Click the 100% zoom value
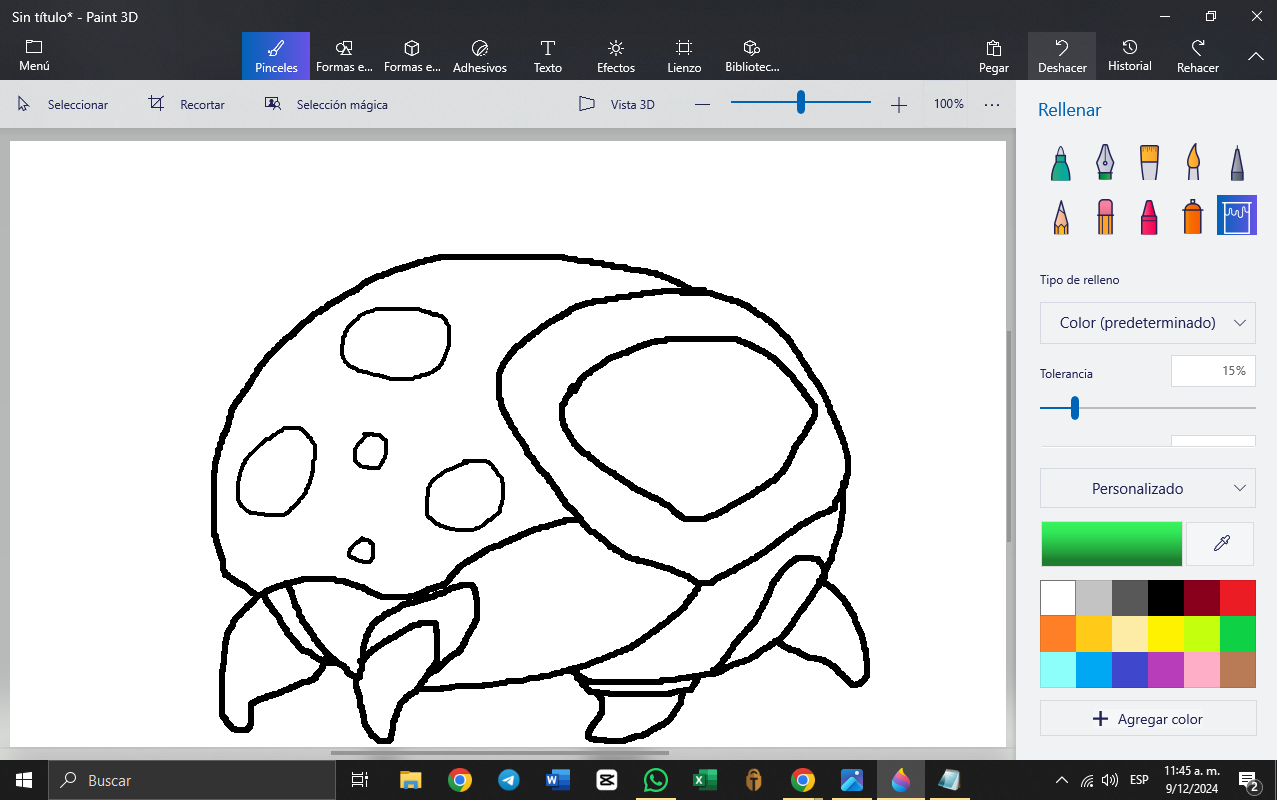The width and height of the screenshot is (1277, 800). point(949,104)
